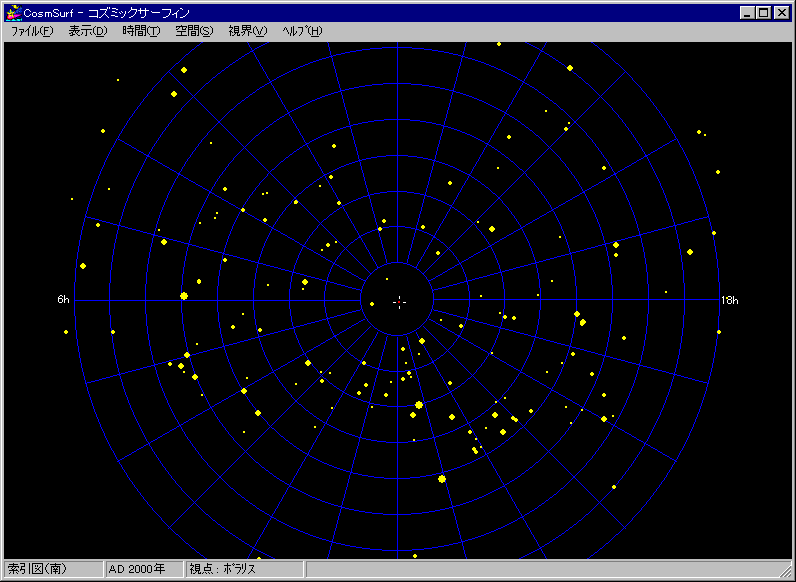
Task: Maximize the CosmSurf window
Action: 763,13
